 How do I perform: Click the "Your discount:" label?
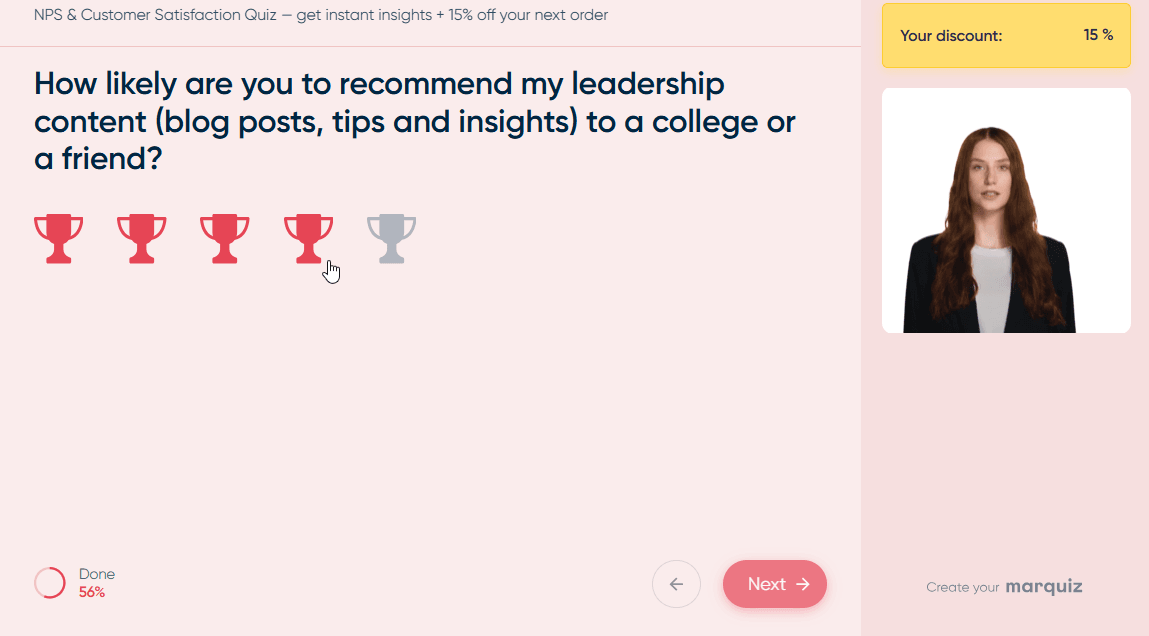click(950, 36)
